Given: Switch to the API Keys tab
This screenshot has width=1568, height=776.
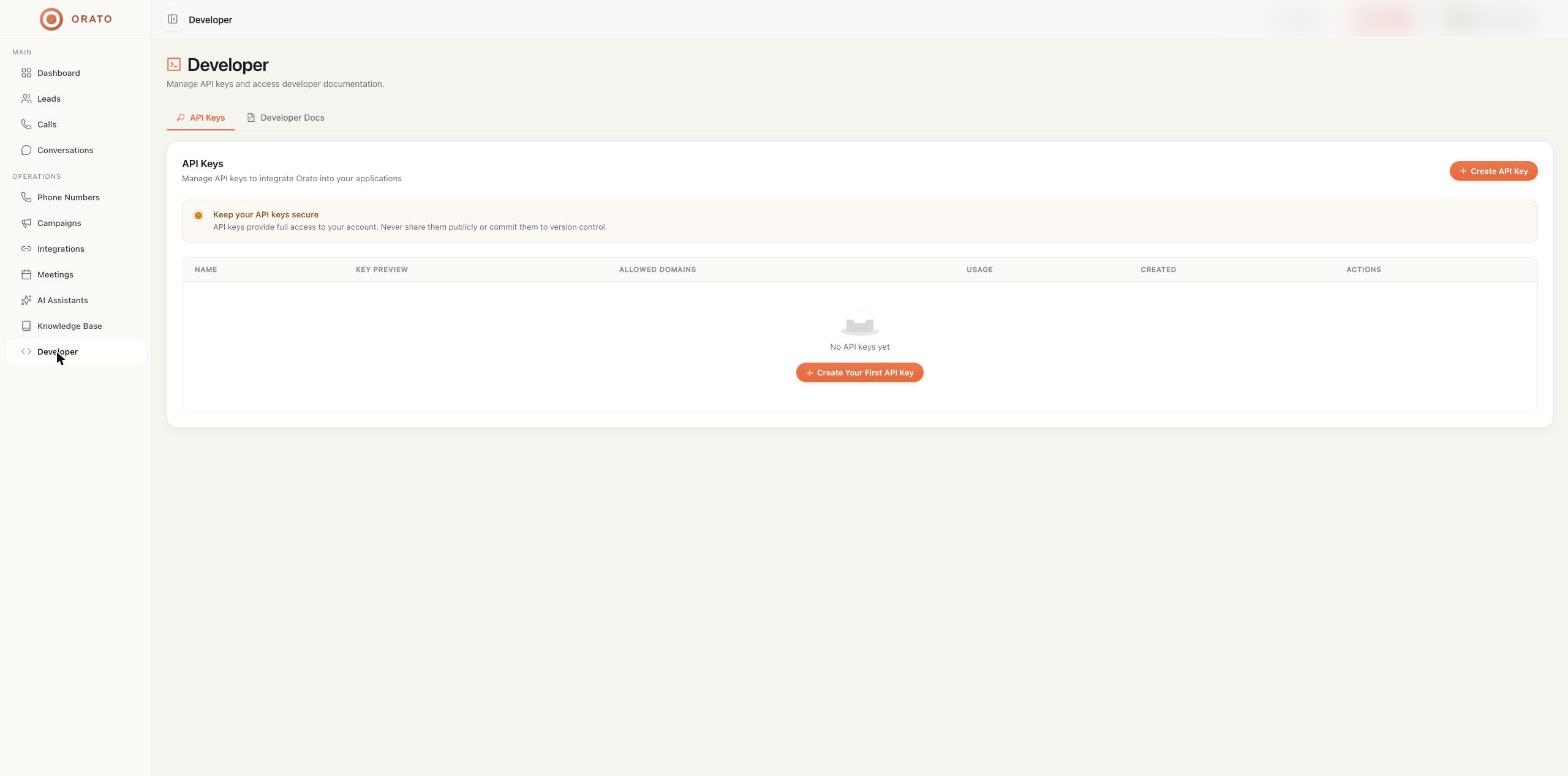Looking at the screenshot, I should point(200,118).
